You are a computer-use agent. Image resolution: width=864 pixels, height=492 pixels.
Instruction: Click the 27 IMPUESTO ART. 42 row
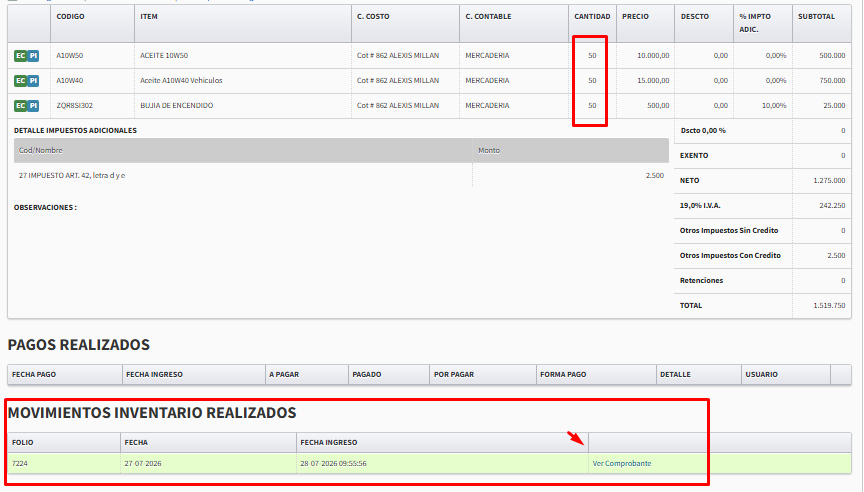[341, 175]
